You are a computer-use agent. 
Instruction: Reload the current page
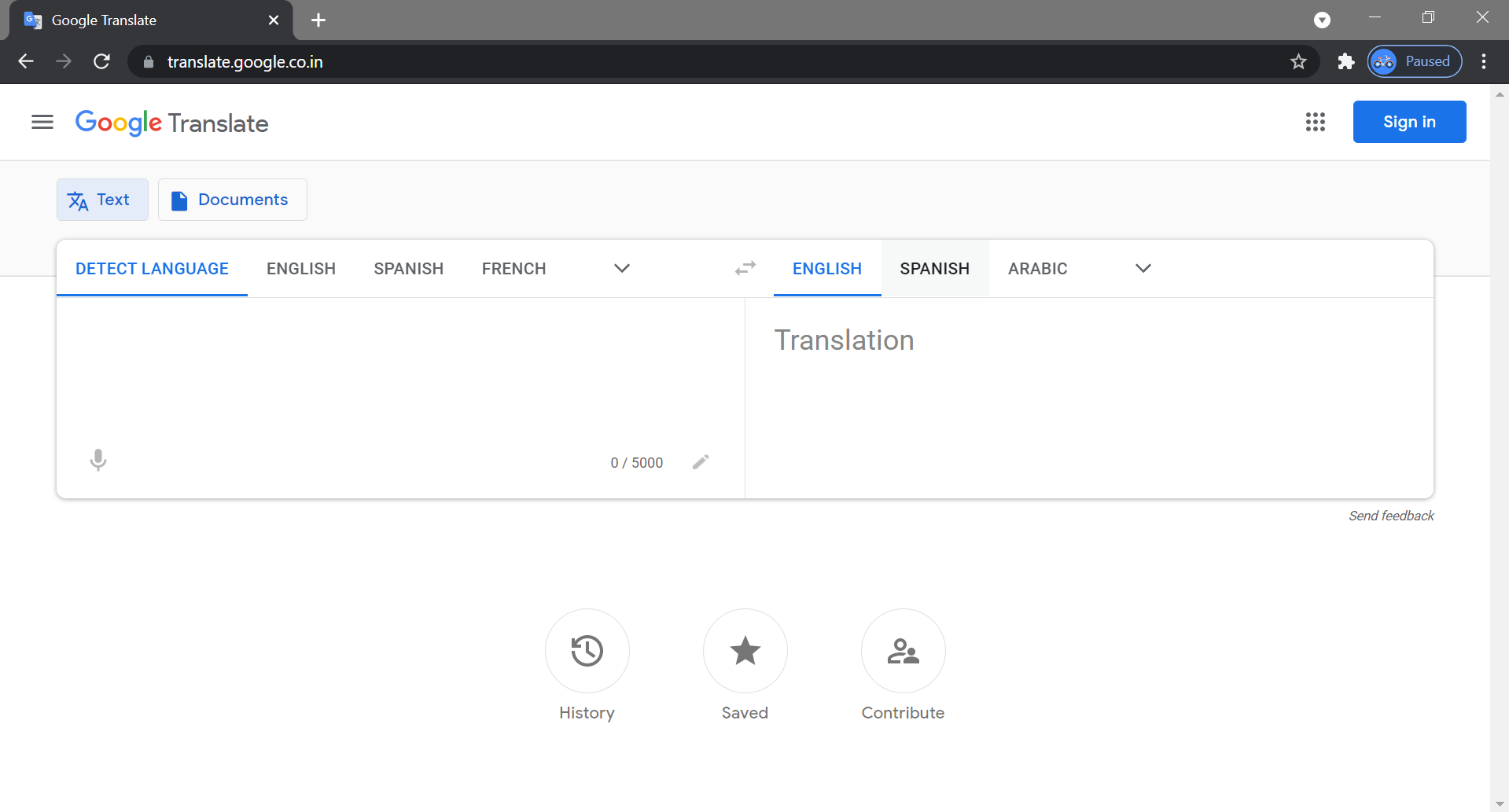101,61
